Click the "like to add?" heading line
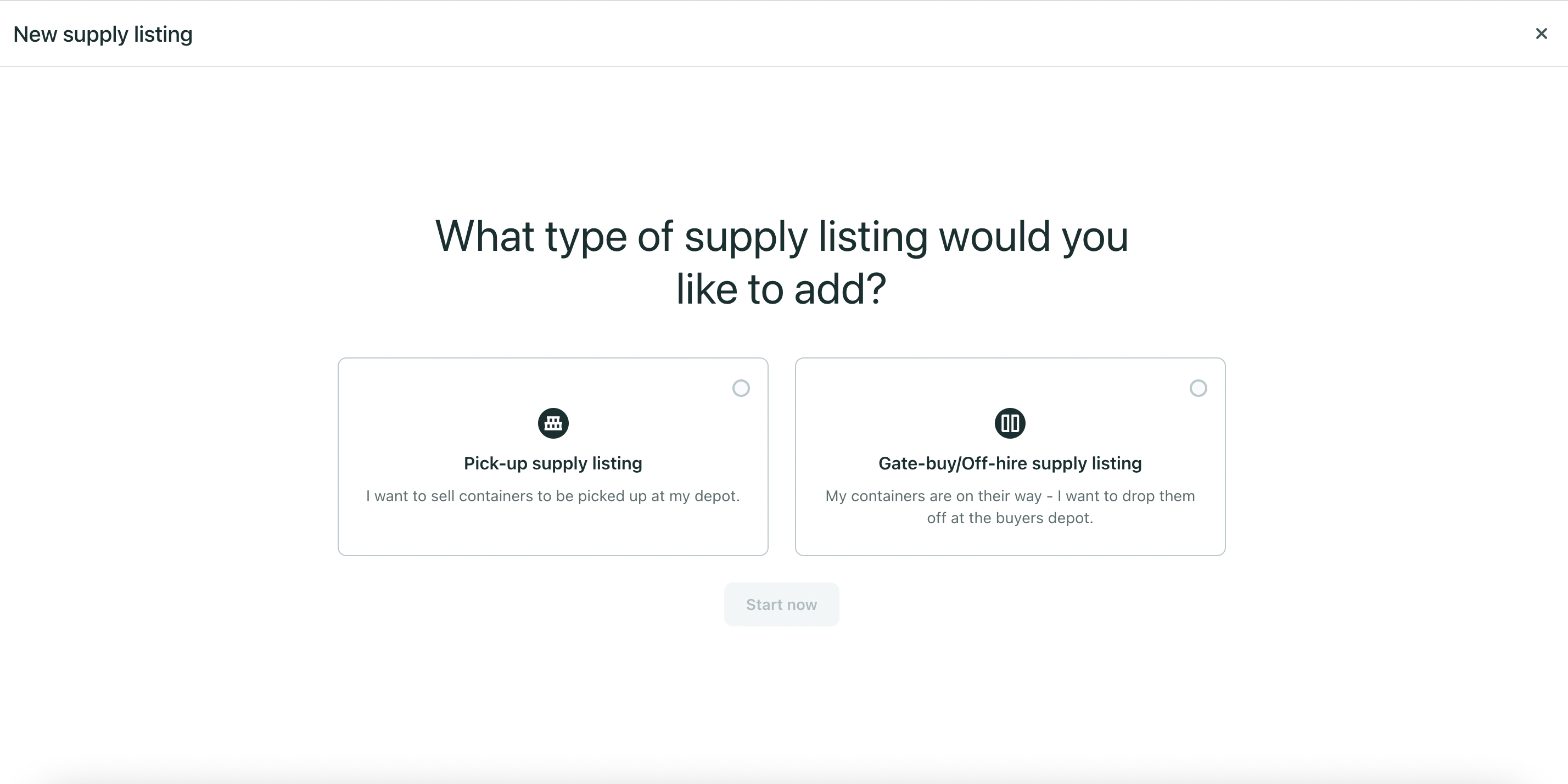This screenshot has height=784, width=1568. [782, 289]
